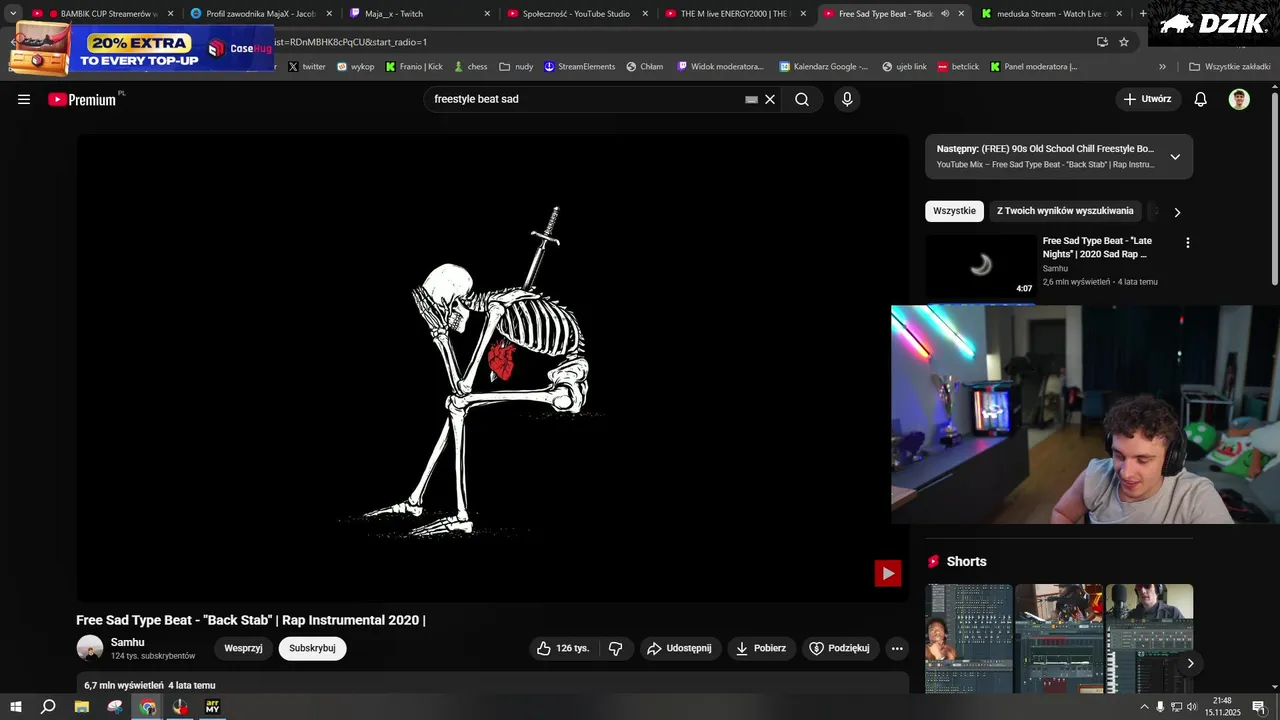1280x720 pixels.
Task: Open on-screen keyboard in search box
Action: 751,99
